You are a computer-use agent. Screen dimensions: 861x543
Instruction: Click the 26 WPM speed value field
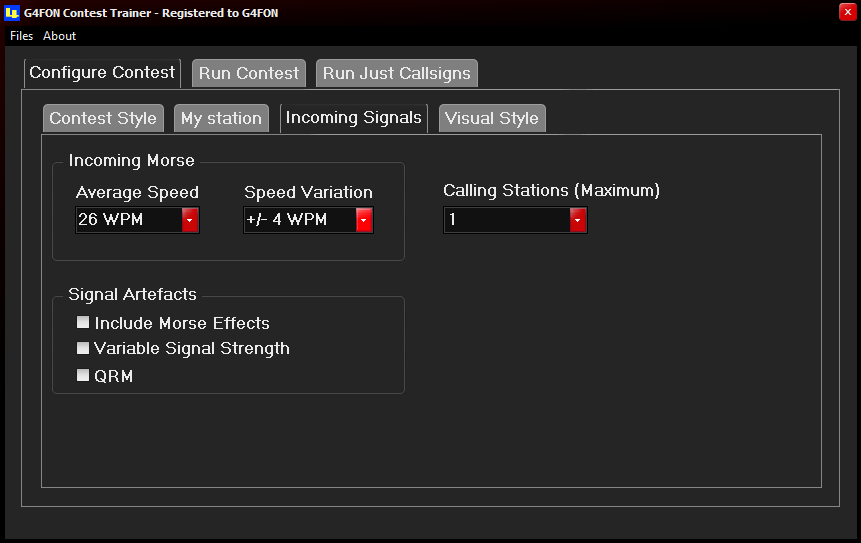(129, 220)
